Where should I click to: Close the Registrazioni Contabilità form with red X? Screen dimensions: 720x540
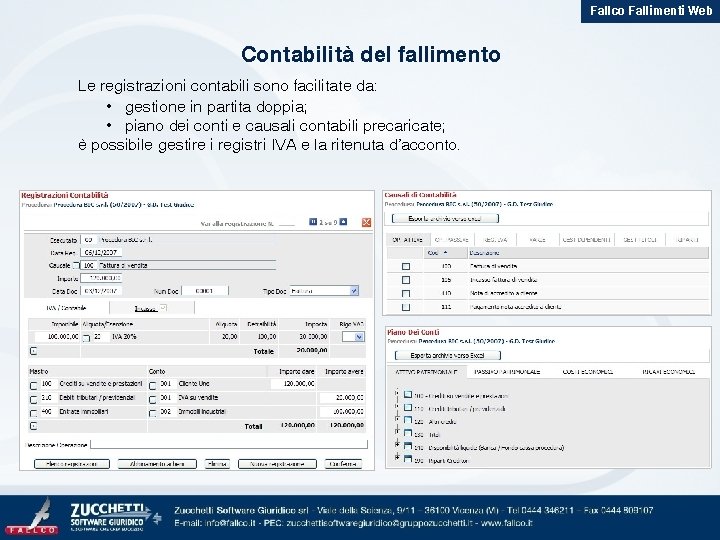[366, 222]
